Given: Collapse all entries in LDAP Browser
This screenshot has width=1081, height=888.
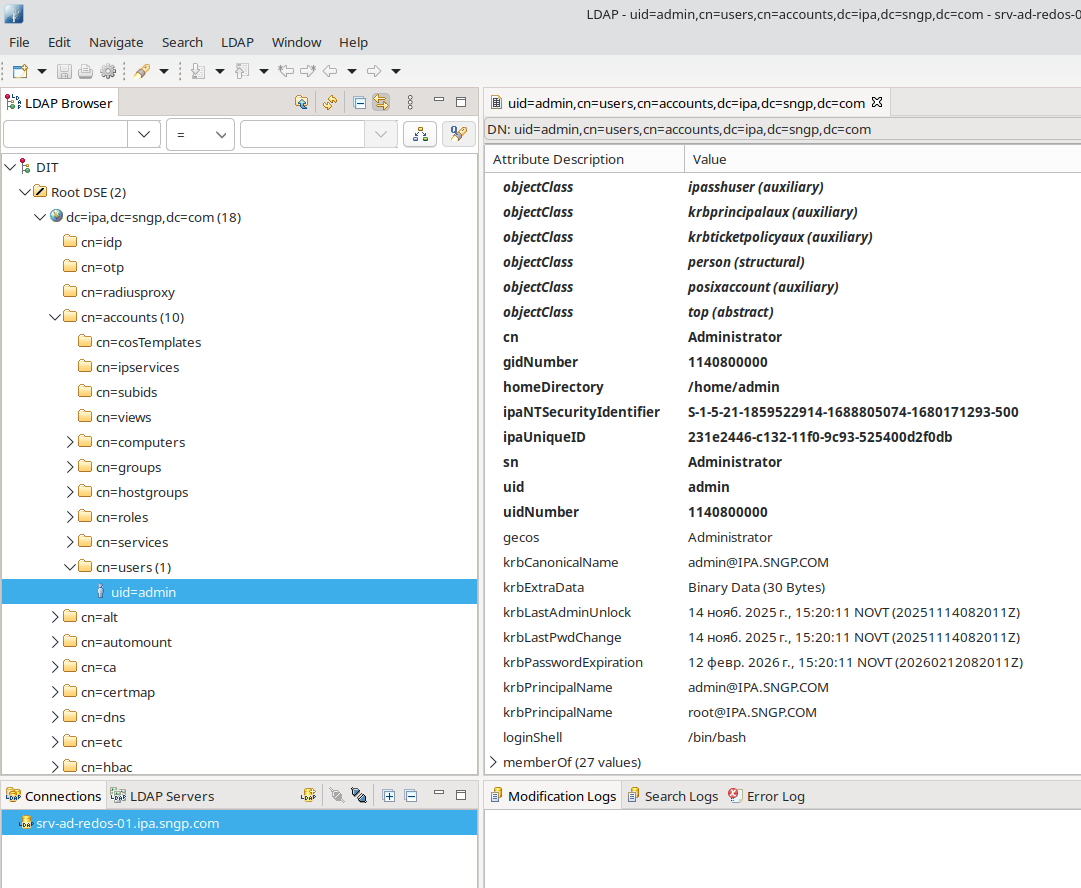Looking at the screenshot, I should 360,101.
